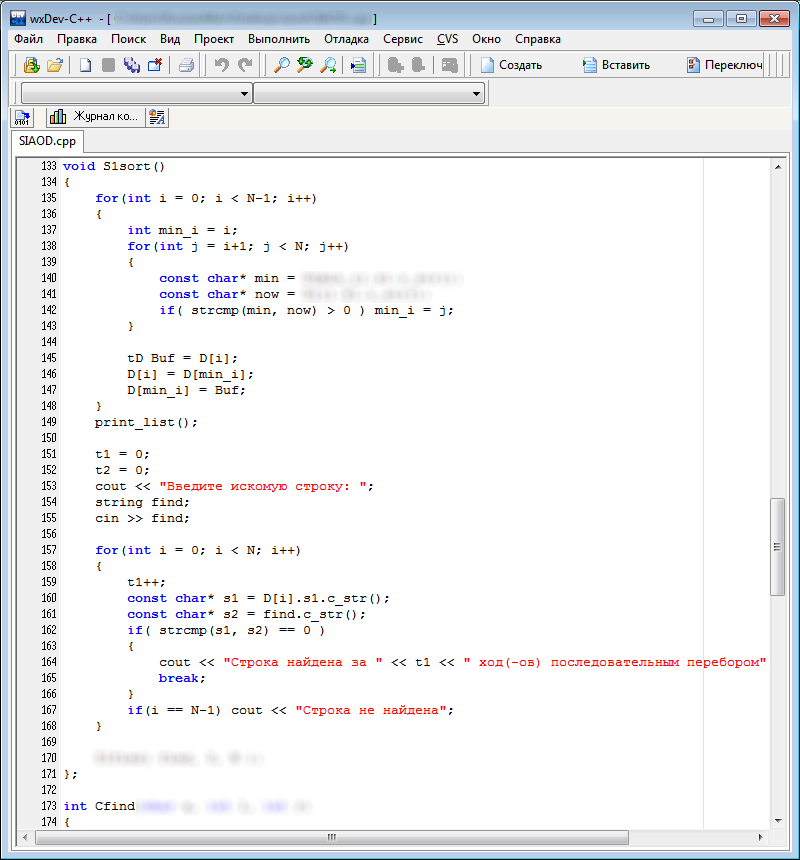800x860 pixels.
Task: Open the Отладка menu
Action: tap(346, 39)
